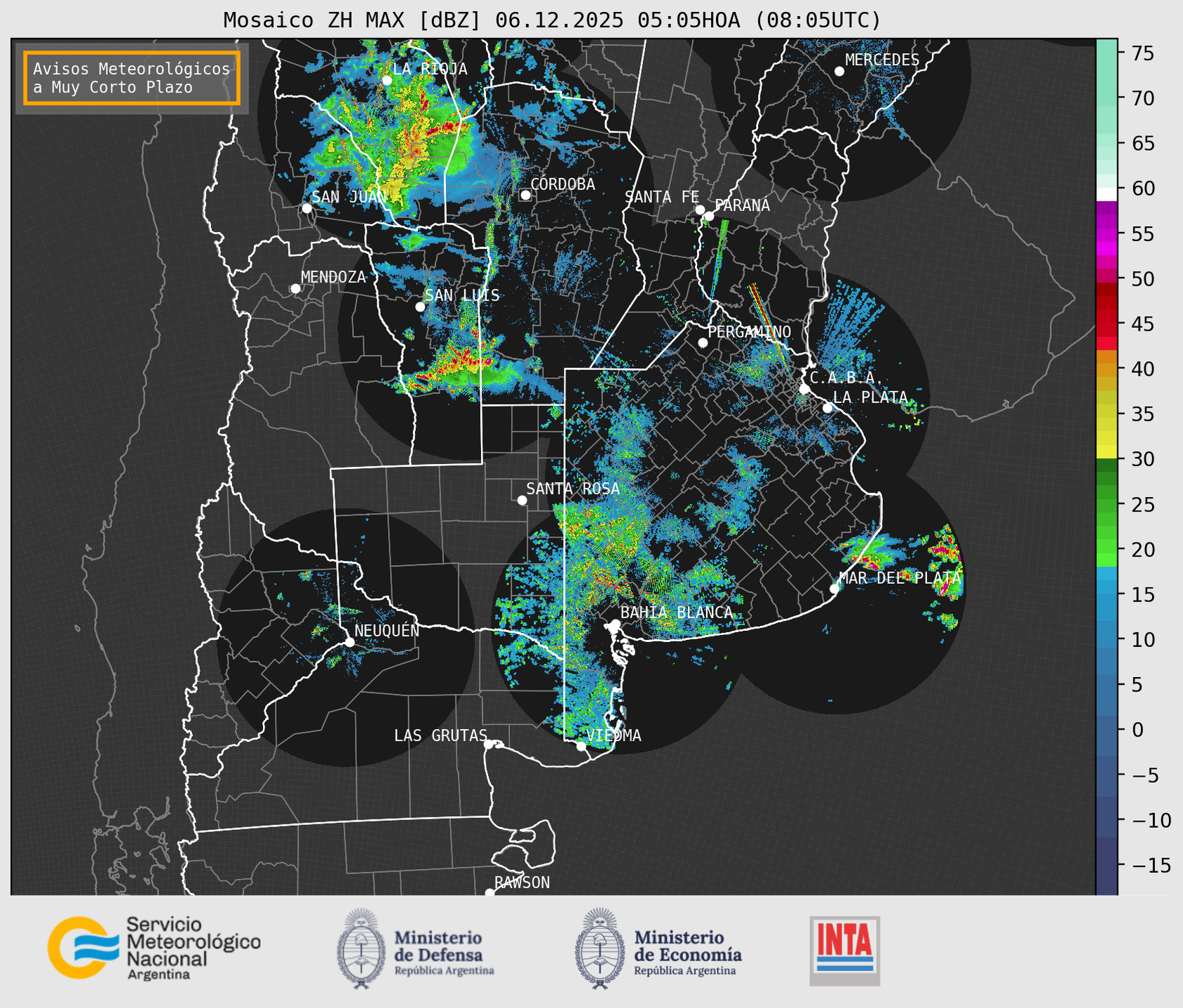Image resolution: width=1183 pixels, height=1008 pixels.
Task: Click the magenta 55 dBZ colorbar band
Action: point(1107,235)
